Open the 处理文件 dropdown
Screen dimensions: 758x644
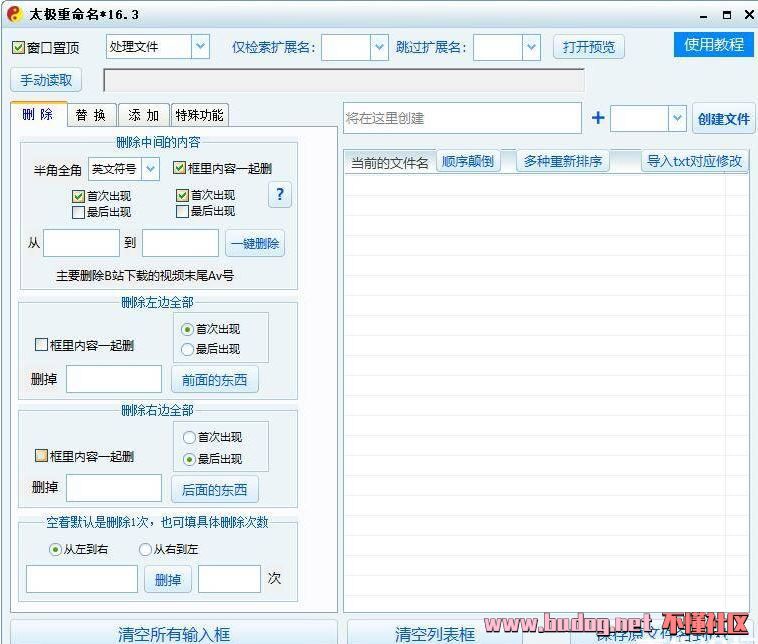200,46
